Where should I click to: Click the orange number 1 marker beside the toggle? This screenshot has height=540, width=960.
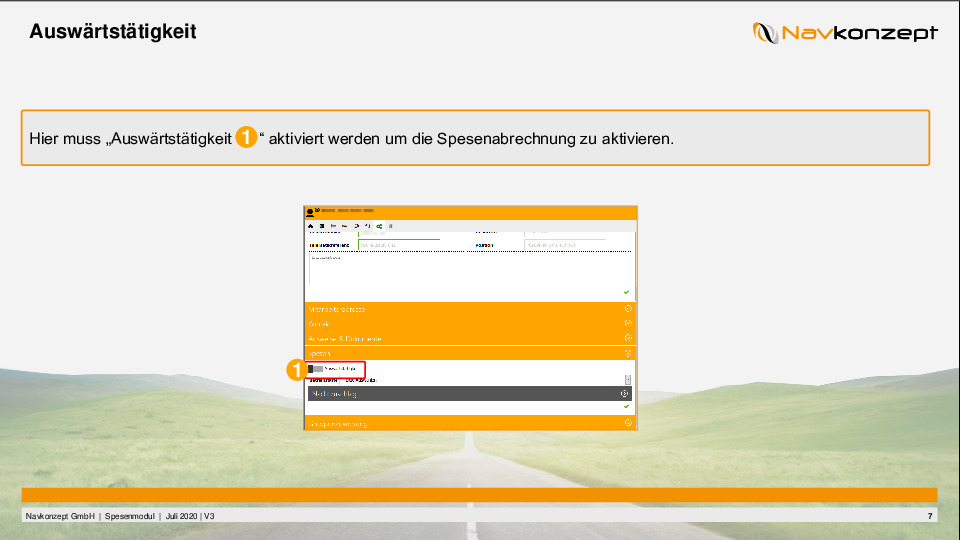(295, 370)
